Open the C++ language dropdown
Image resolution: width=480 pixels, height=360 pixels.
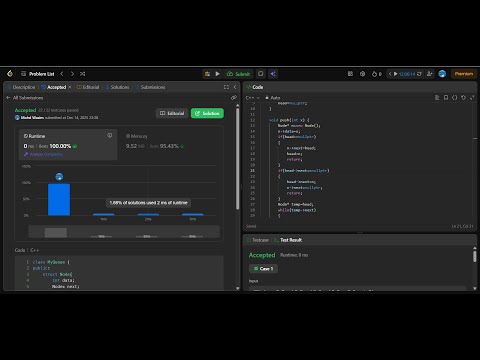tap(252, 98)
